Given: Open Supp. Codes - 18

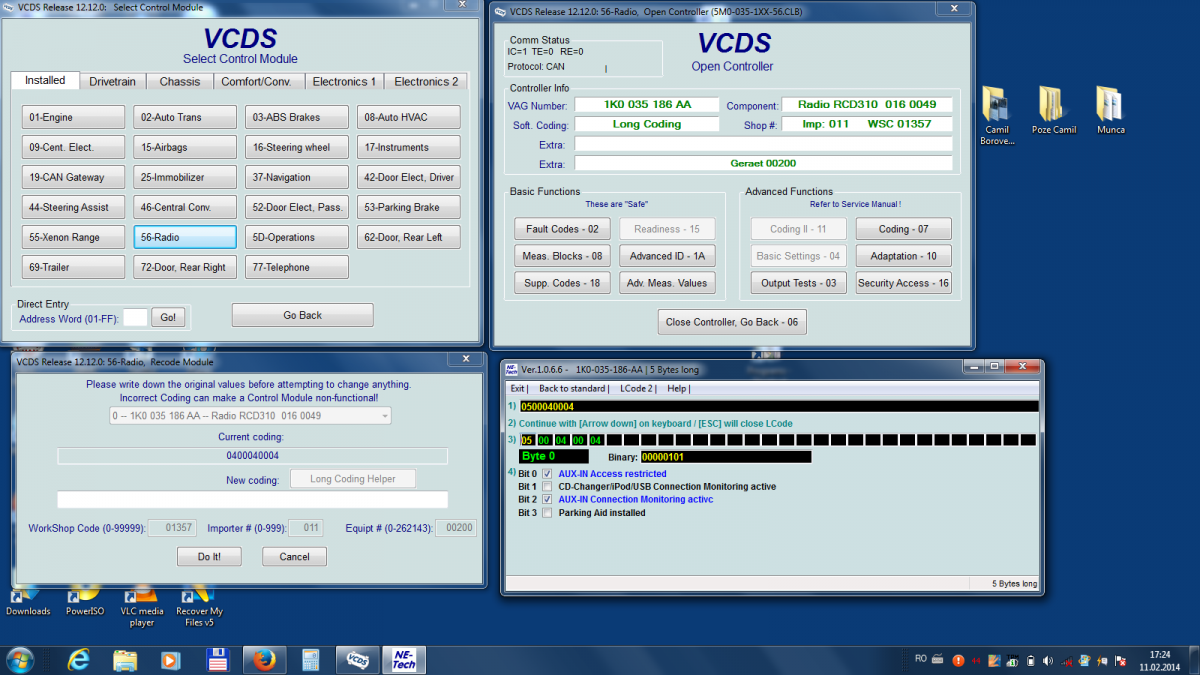Looking at the screenshot, I should [x=562, y=283].
